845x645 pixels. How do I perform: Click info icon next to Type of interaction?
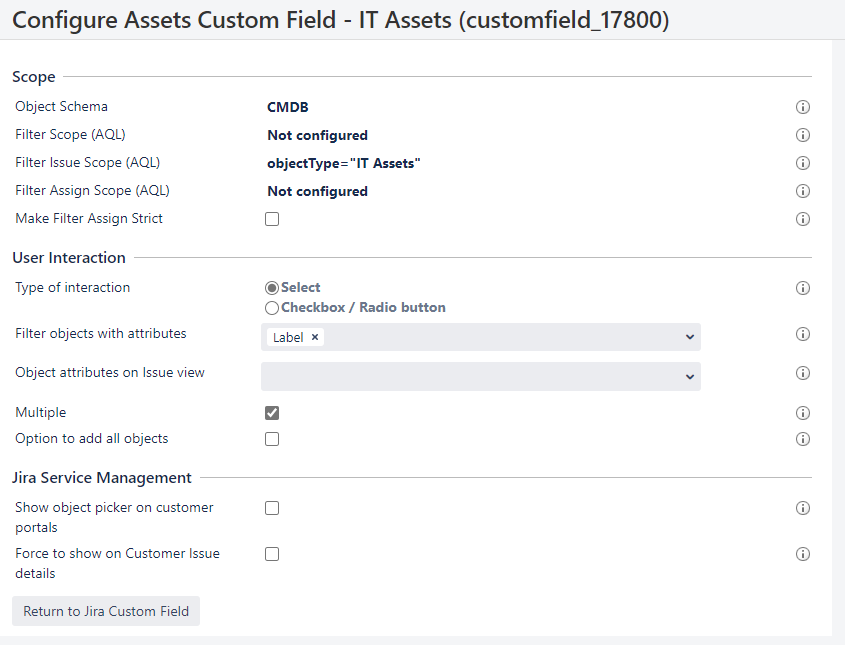coord(803,287)
